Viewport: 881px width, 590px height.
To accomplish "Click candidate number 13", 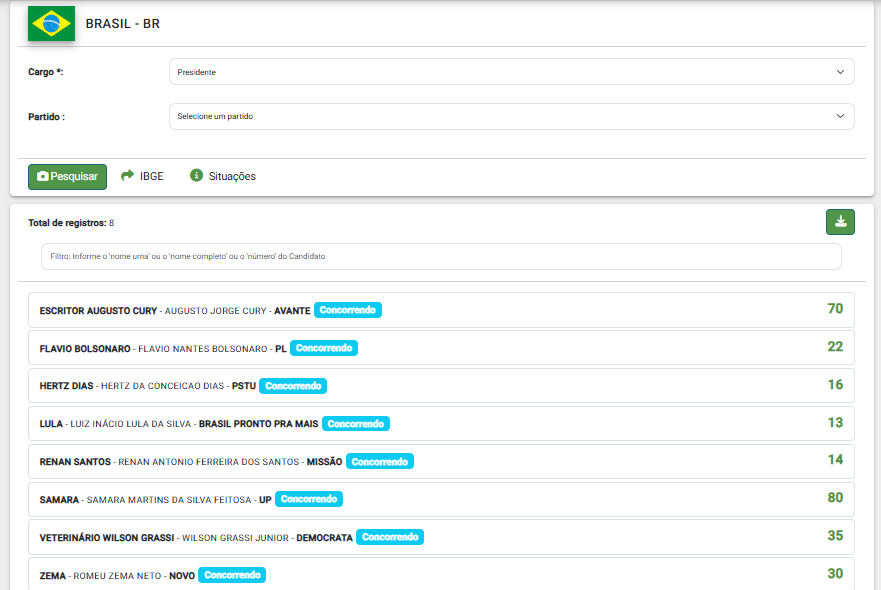I will (835, 423).
